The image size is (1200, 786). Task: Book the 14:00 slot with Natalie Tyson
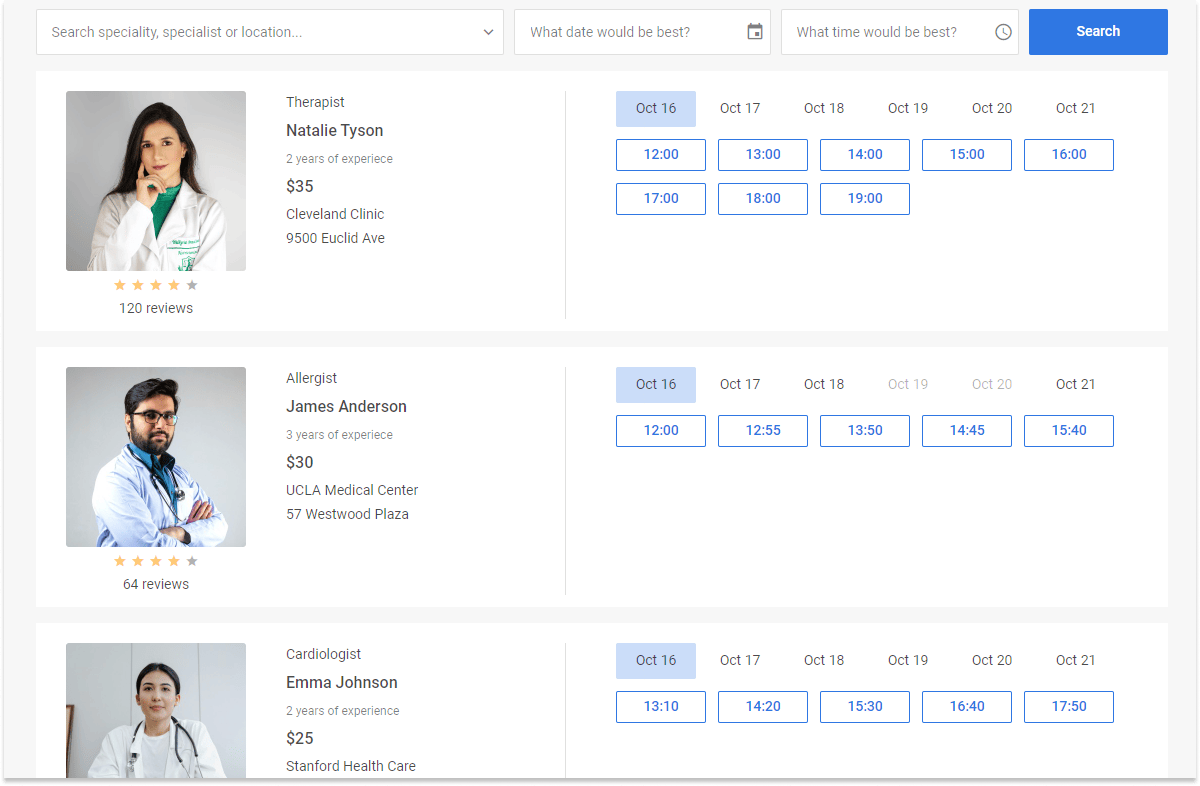[865, 155]
